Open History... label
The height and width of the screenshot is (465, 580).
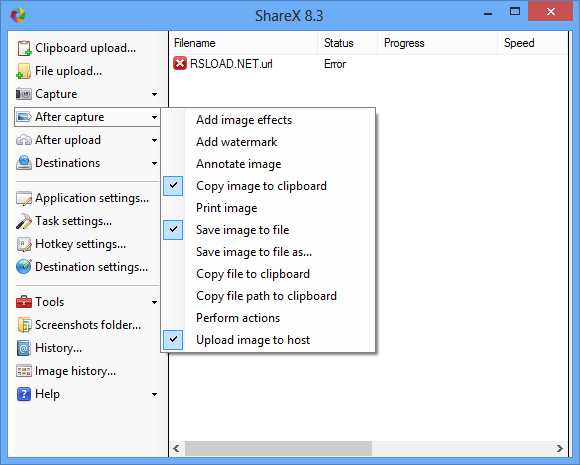tap(58, 348)
